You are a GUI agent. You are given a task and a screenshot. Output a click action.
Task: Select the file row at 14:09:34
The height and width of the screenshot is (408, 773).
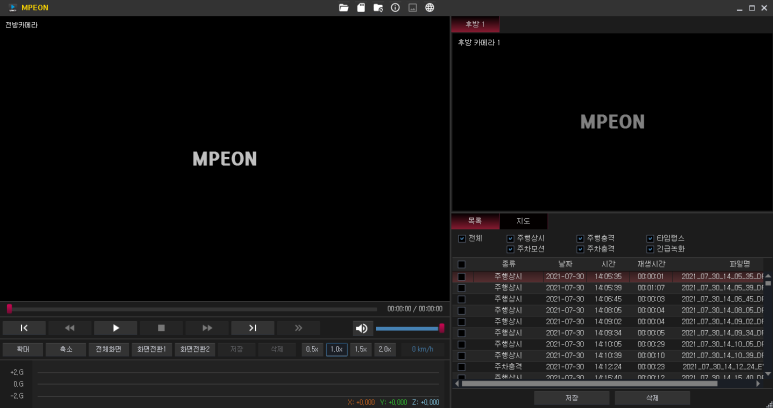tap(608, 334)
